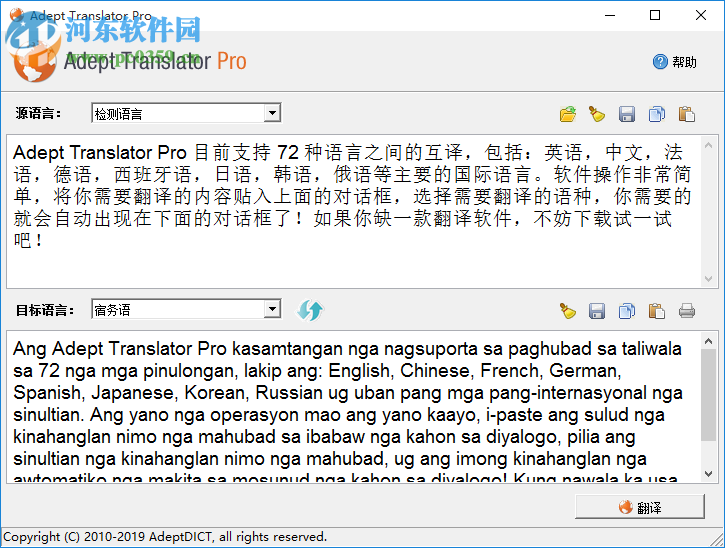Save source text using floppy icon

coord(627,114)
